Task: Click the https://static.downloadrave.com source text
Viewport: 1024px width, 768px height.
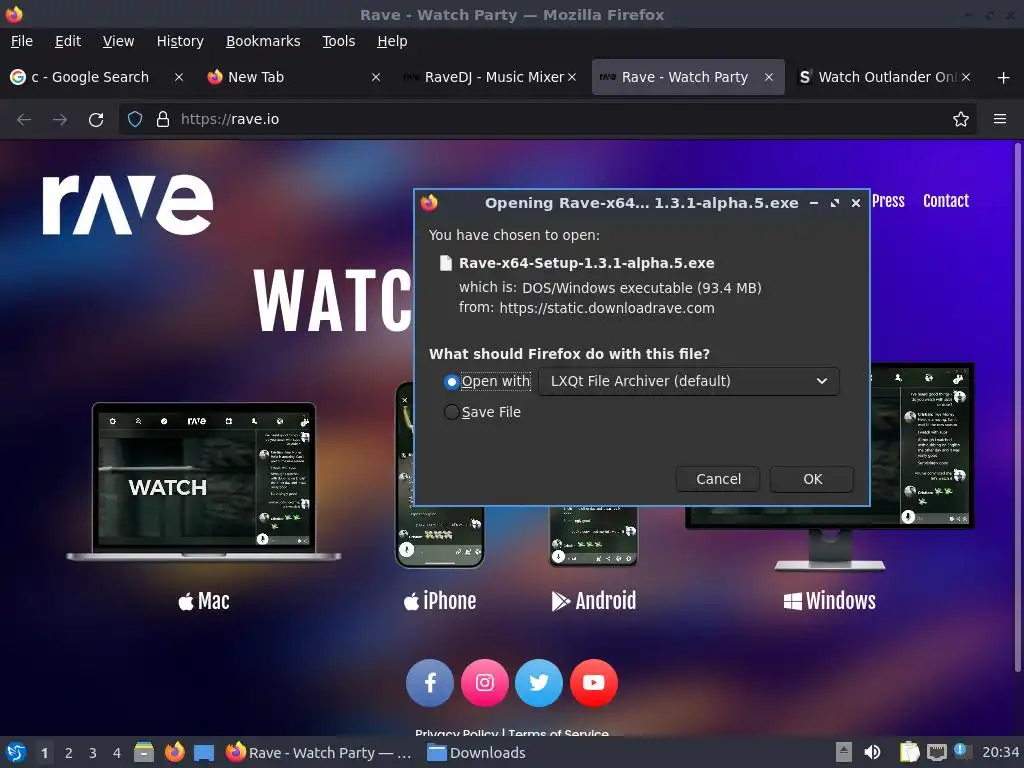Action: coord(606,308)
